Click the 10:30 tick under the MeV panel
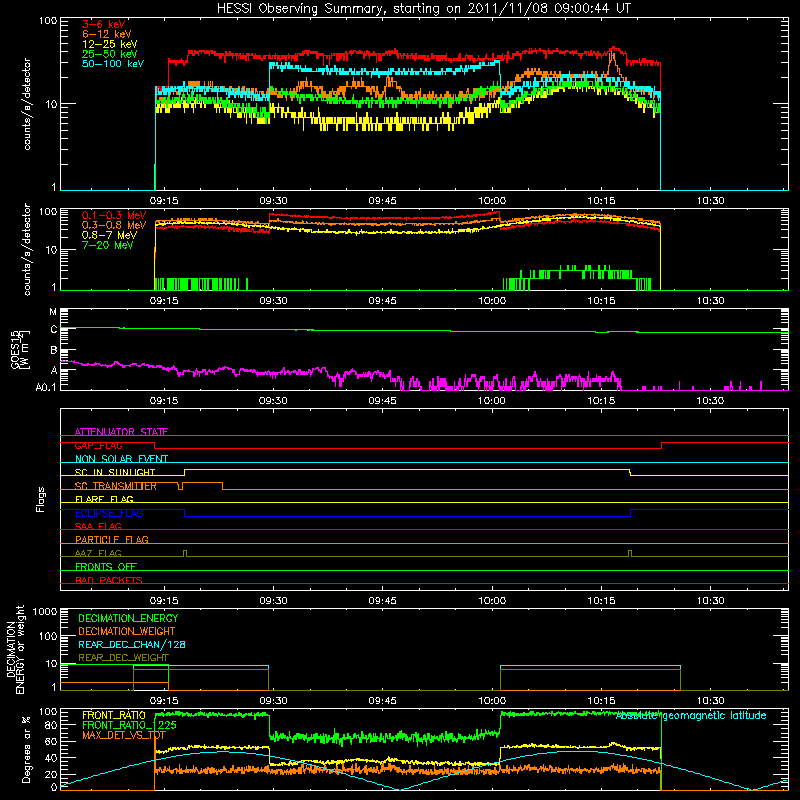Viewport: 800px width, 800px height. click(x=710, y=301)
